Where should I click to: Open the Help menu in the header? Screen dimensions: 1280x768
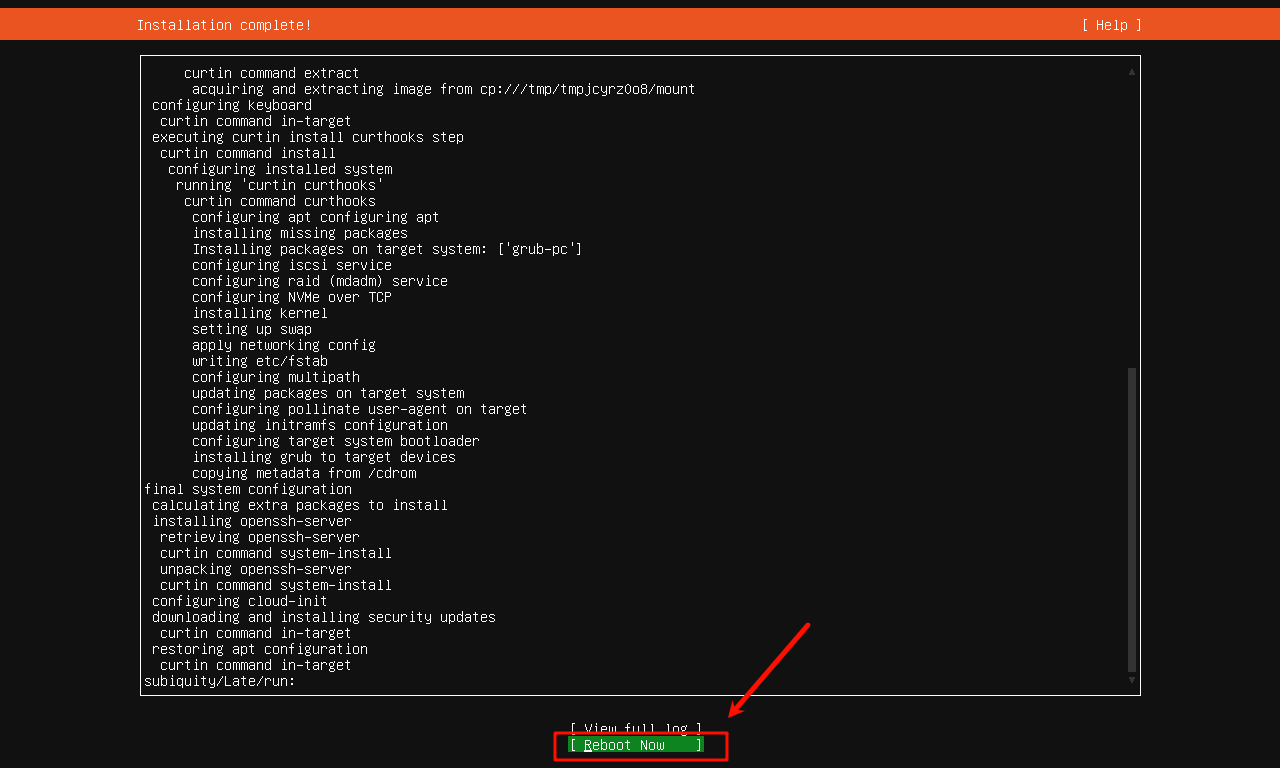pos(1111,25)
